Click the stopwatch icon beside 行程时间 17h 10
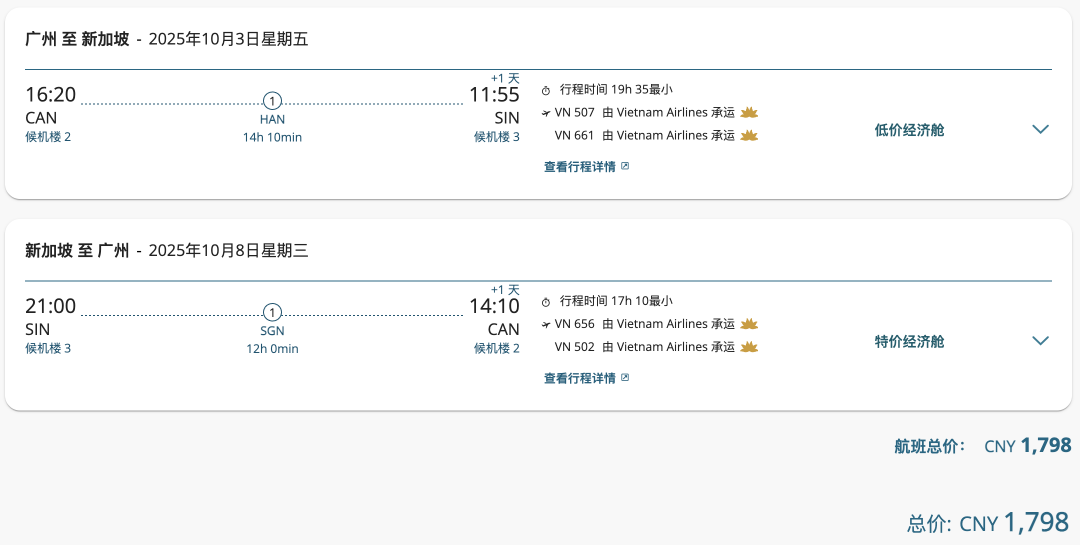 [x=546, y=302]
